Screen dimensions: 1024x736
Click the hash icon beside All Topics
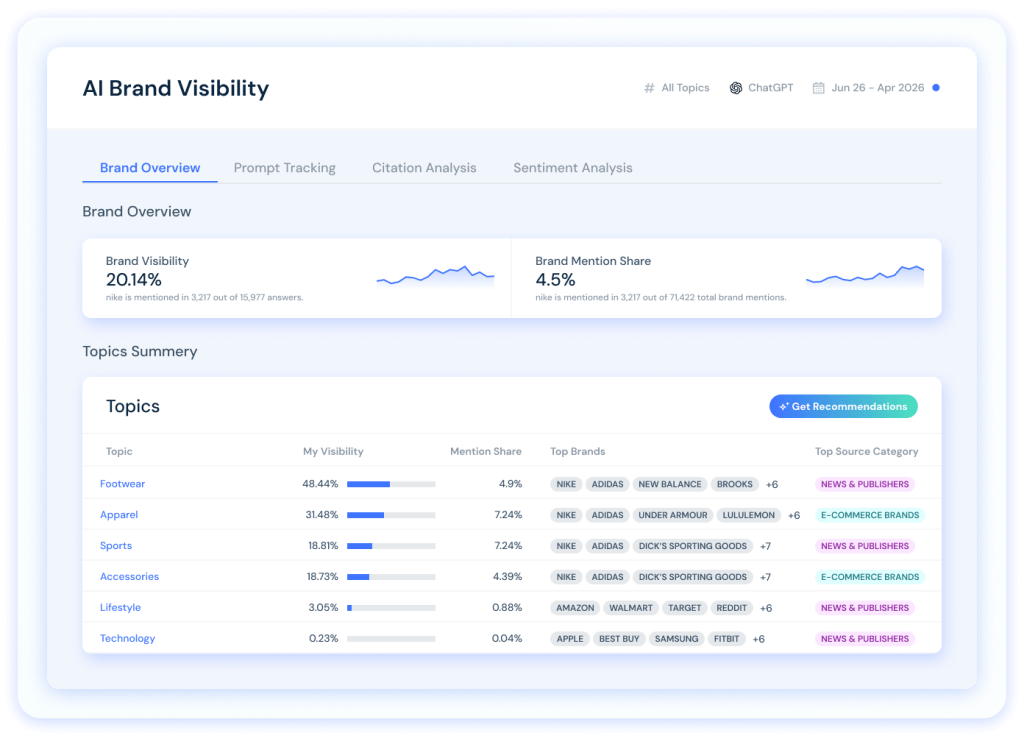[x=649, y=88]
